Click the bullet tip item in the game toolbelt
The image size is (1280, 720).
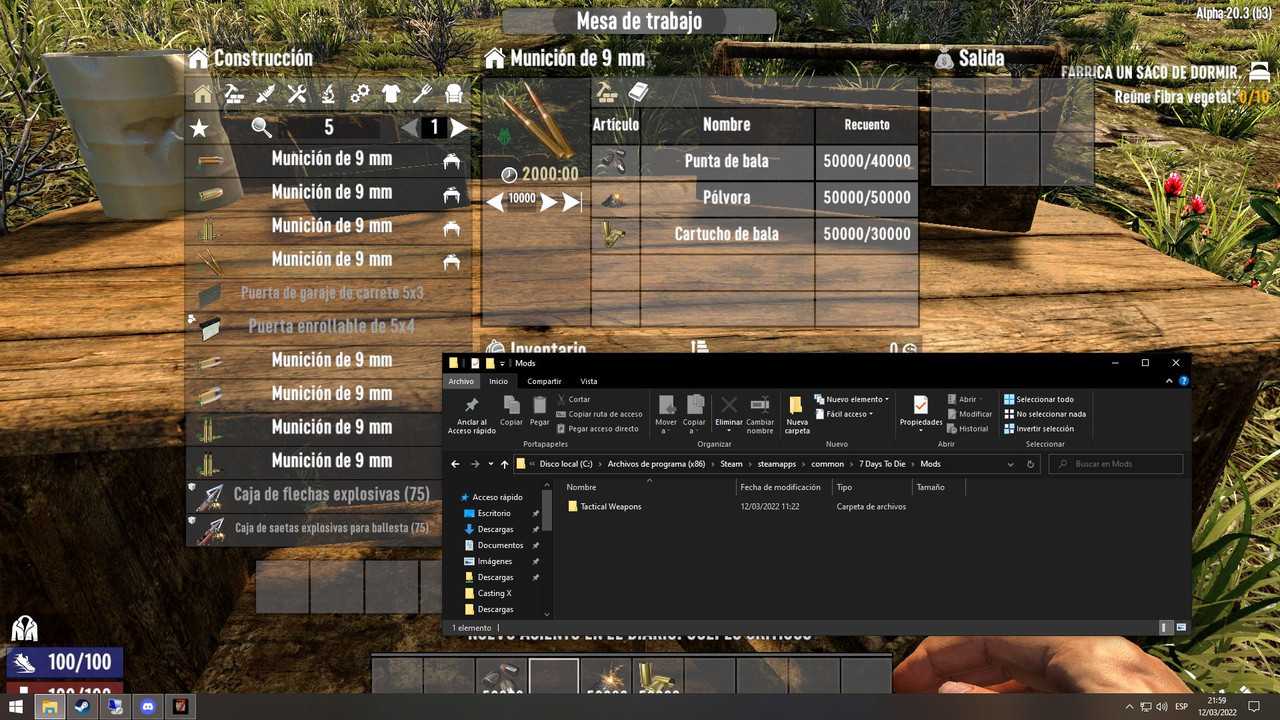click(x=502, y=677)
